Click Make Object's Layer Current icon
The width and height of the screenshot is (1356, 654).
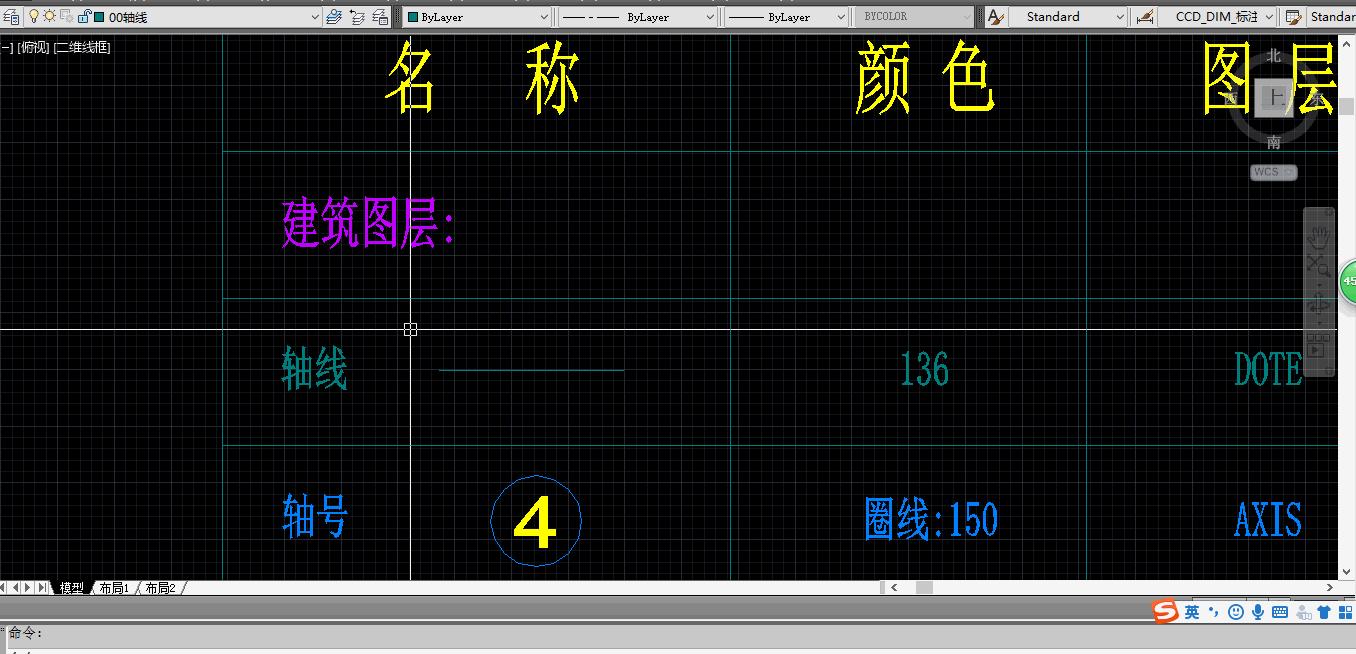coord(334,17)
